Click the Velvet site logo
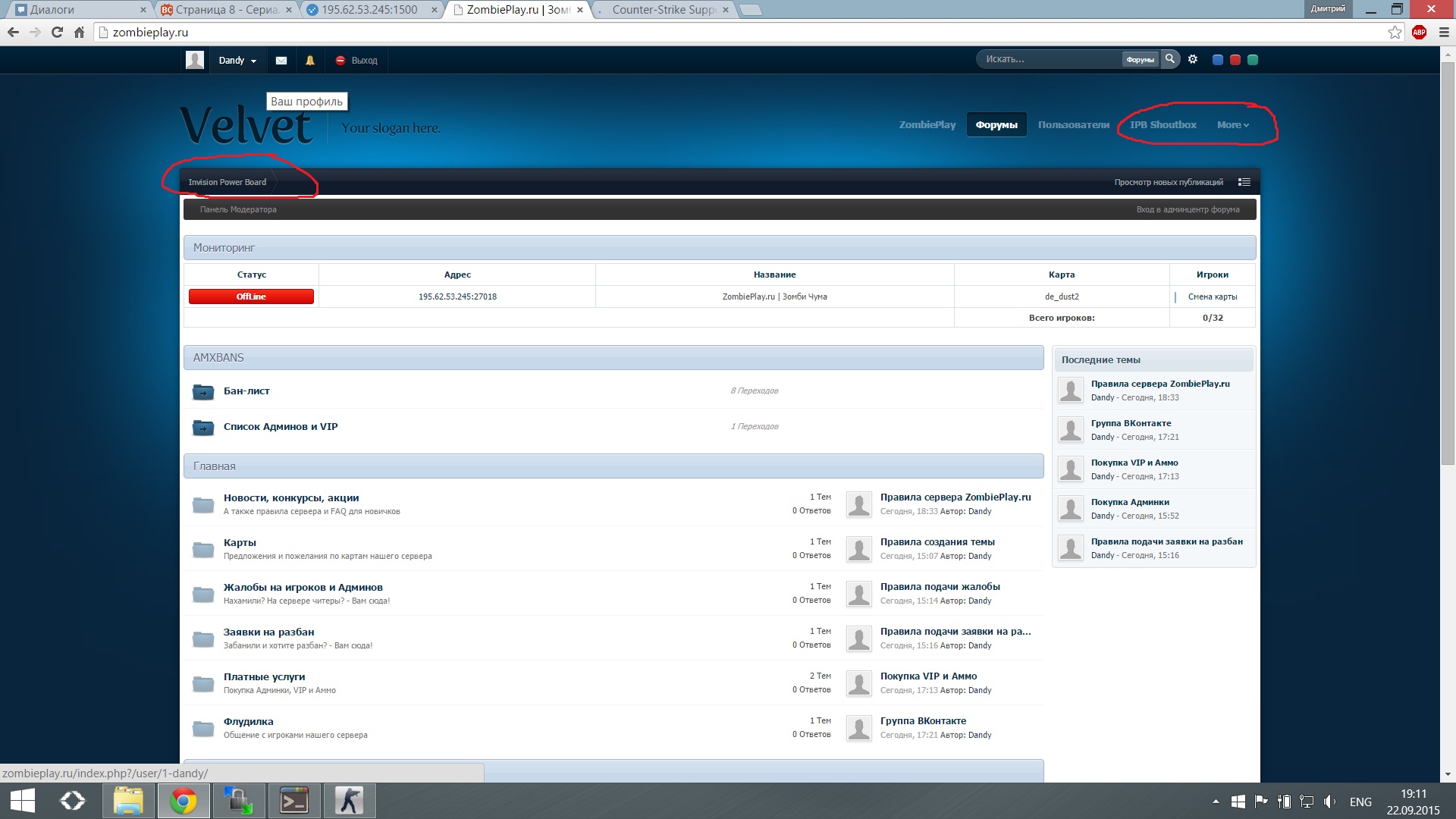The height and width of the screenshot is (819, 1456). tap(246, 126)
